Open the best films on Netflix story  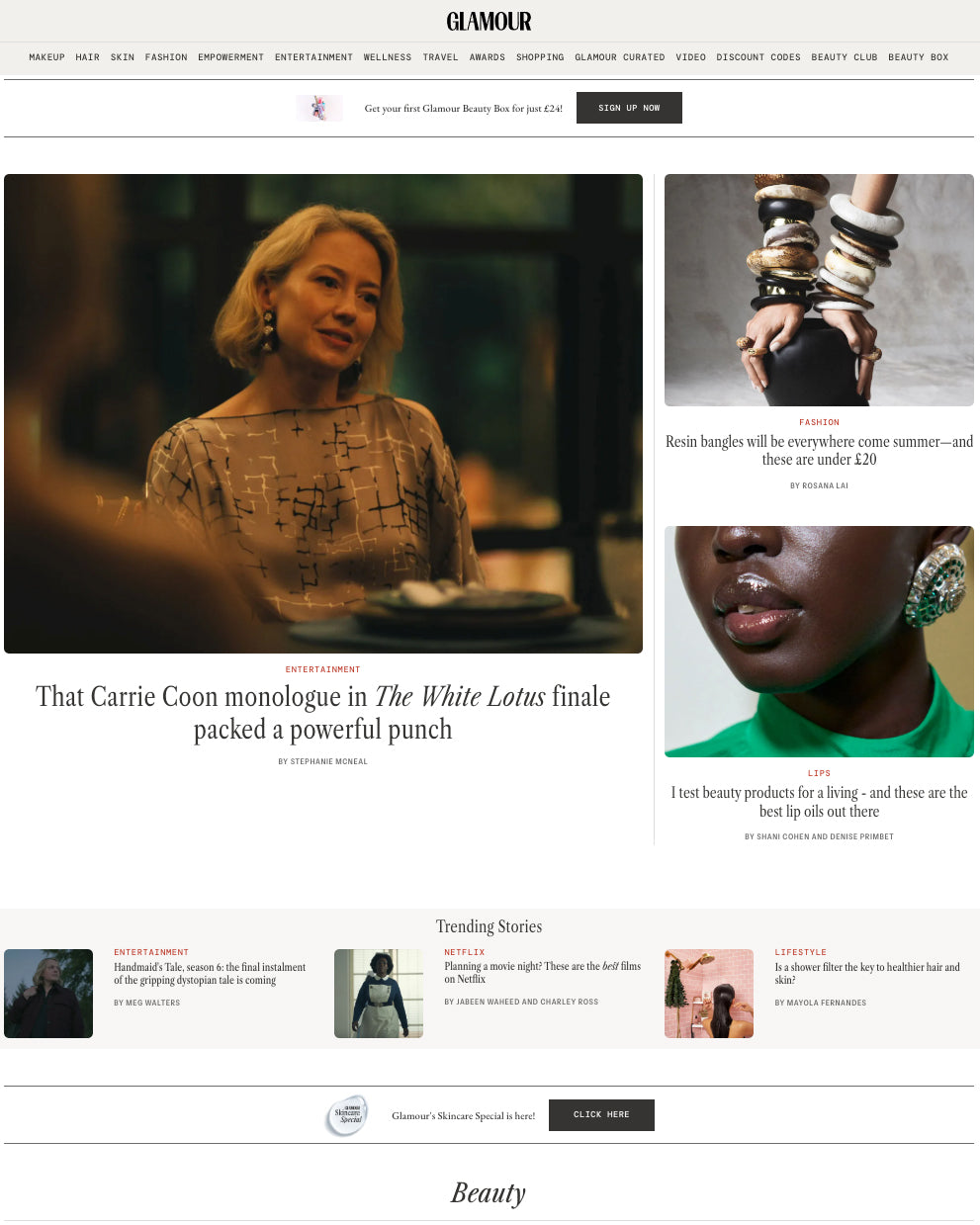point(542,973)
